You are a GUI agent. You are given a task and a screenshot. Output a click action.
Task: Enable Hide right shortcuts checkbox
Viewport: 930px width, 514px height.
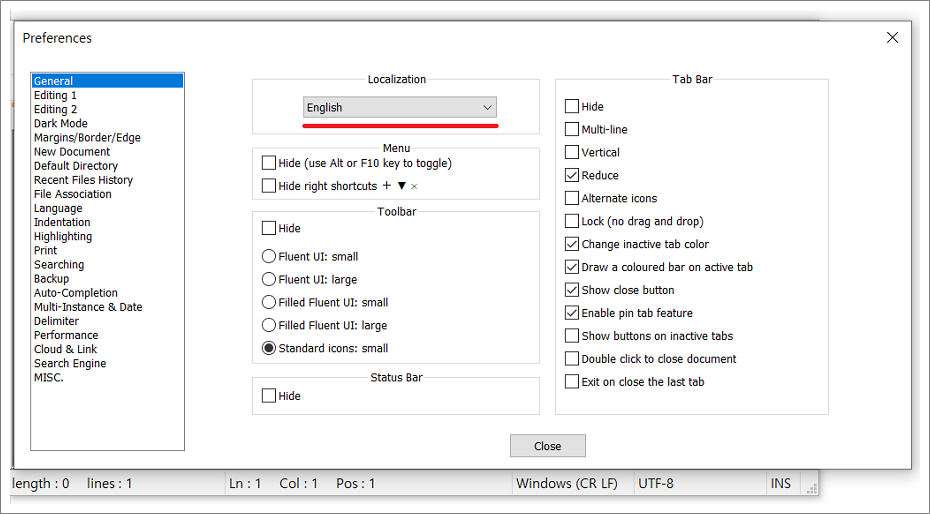[x=269, y=186]
